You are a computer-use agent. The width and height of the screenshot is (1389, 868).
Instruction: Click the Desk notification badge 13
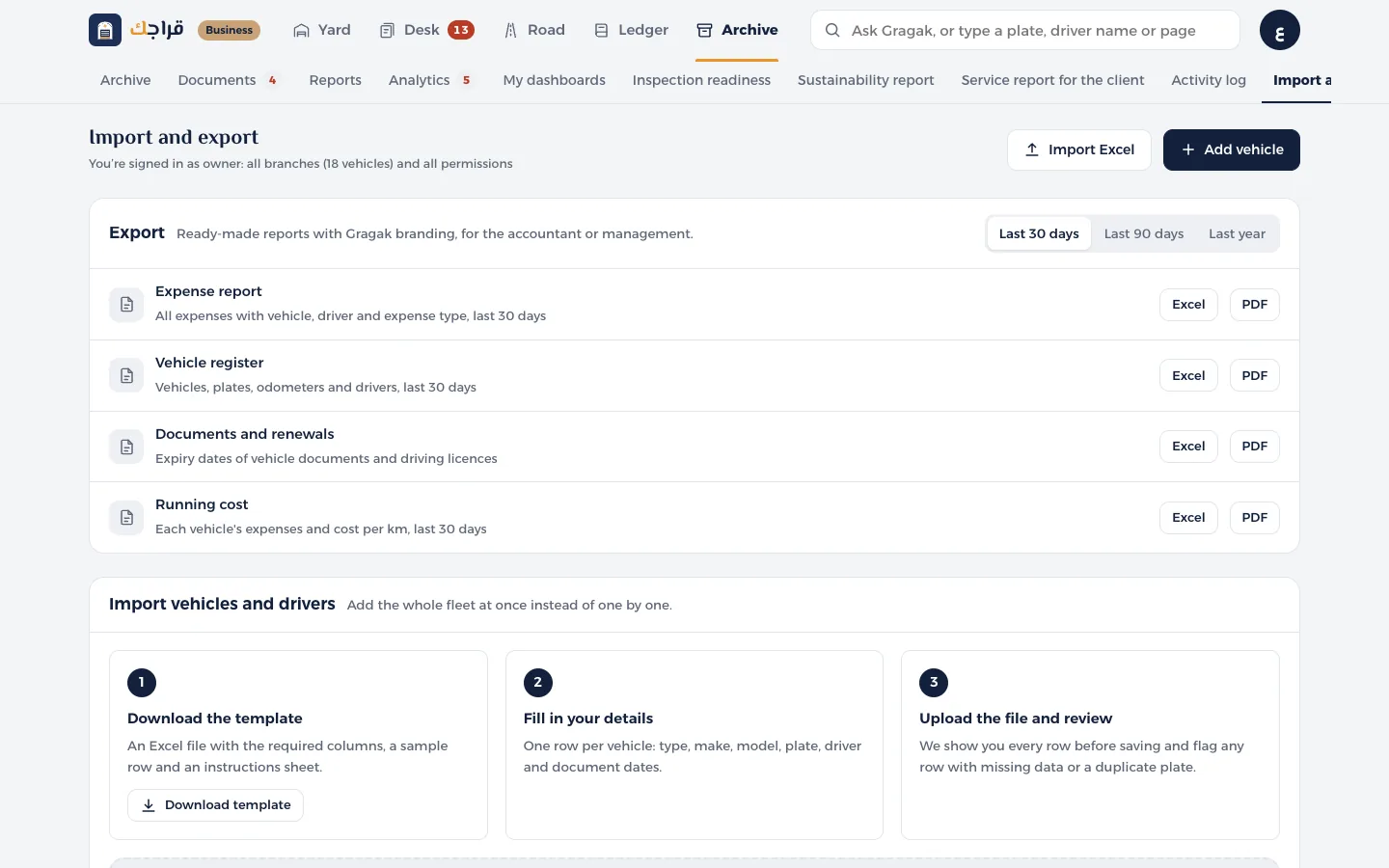coord(461,30)
